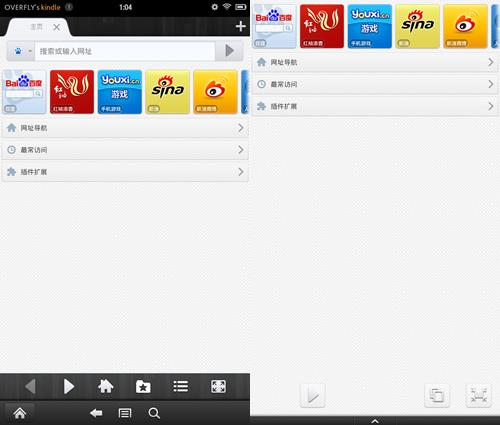Enter fullscreen with expand arrows icon

(219, 387)
